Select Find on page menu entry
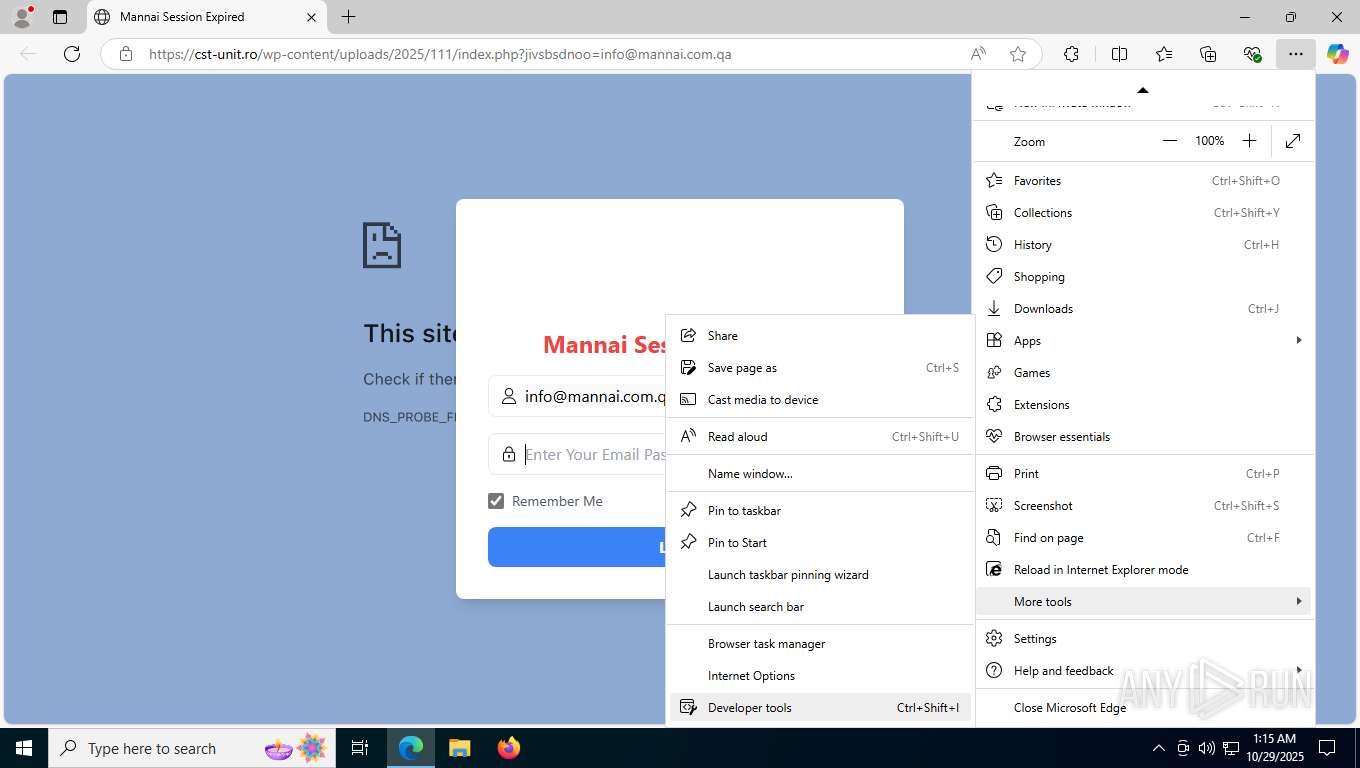1360x768 pixels. (x=1143, y=538)
